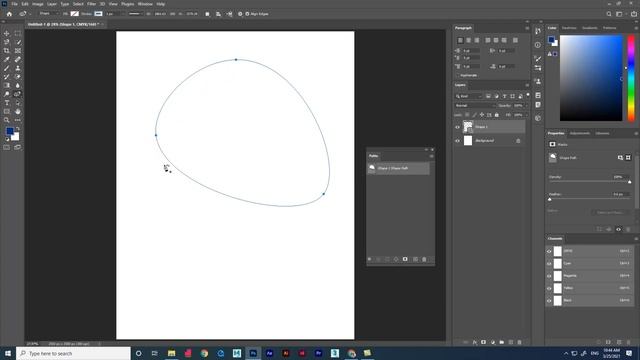Screen dimensions: 640x360
Task: Add layer style fx at Layers bottom
Action: pyautogui.click(x=475, y=342)
